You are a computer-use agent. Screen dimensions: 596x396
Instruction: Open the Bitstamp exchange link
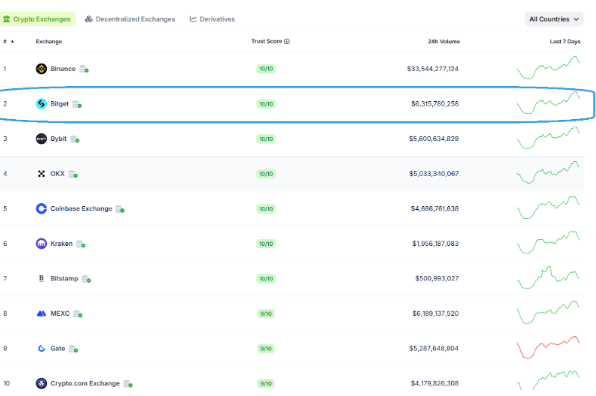pos(64,279)
